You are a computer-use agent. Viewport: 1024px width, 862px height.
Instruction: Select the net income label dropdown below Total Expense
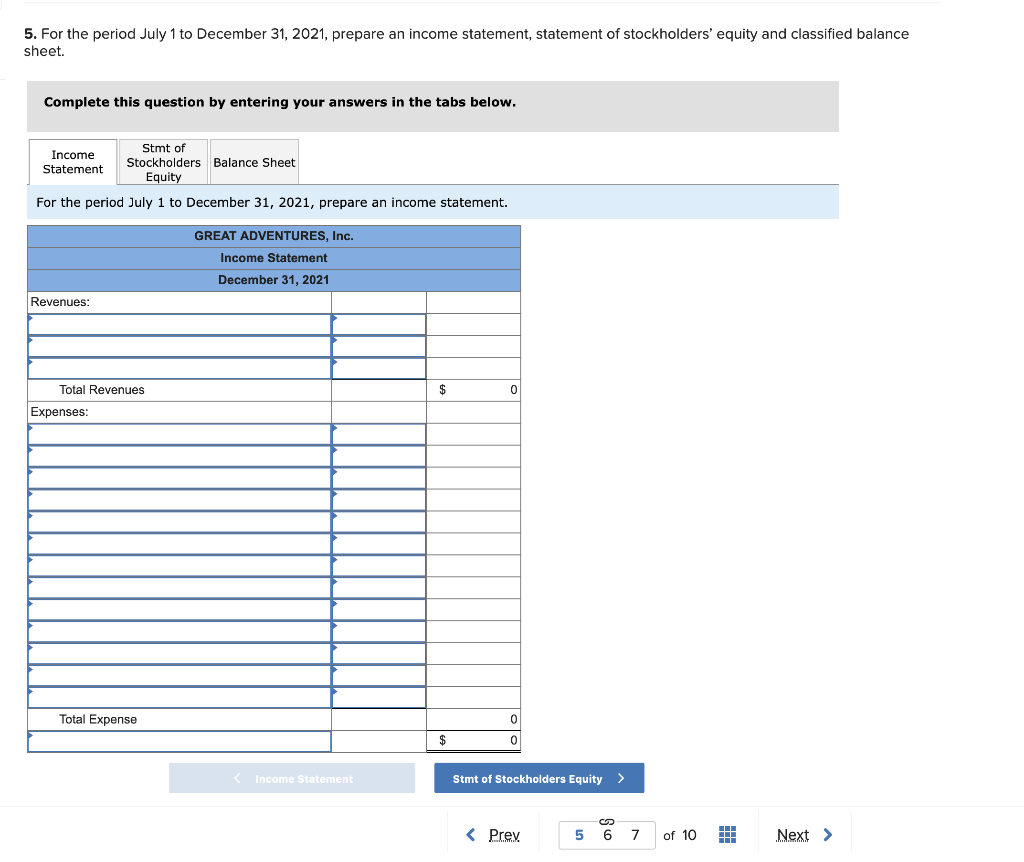click(x=180, y=741)
